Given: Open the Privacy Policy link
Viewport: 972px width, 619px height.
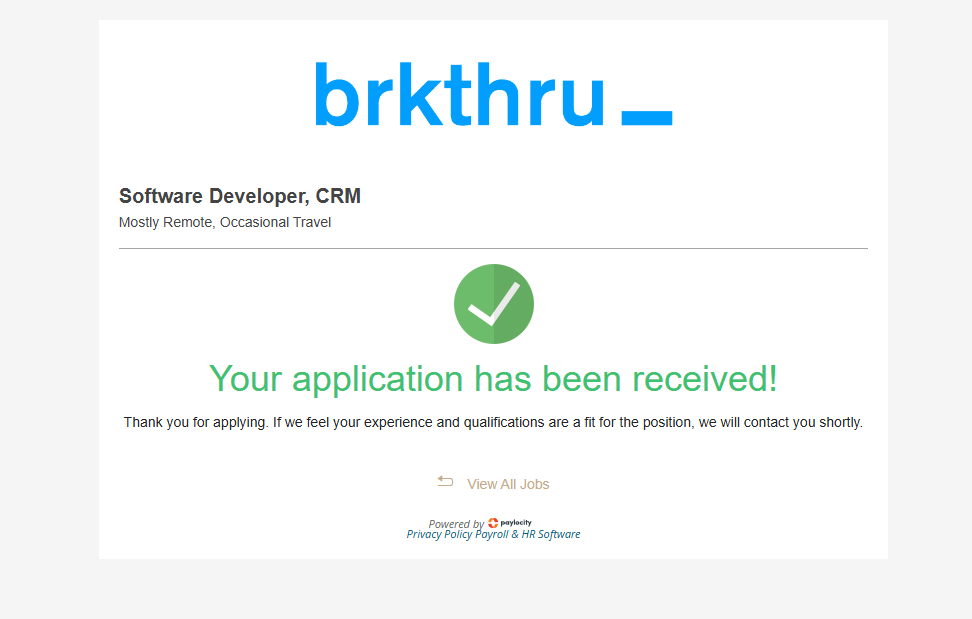Looking at the screenshot, I should [x=439, y=535].
